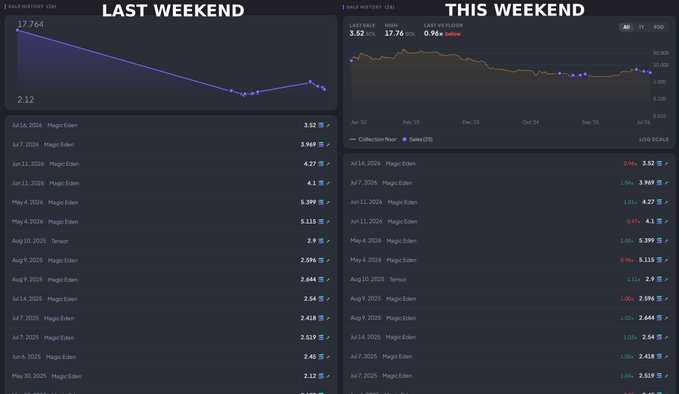Click the 1.03x ratio on the 2.54 row
Viewport: 679px width, 394px height.
630,337
